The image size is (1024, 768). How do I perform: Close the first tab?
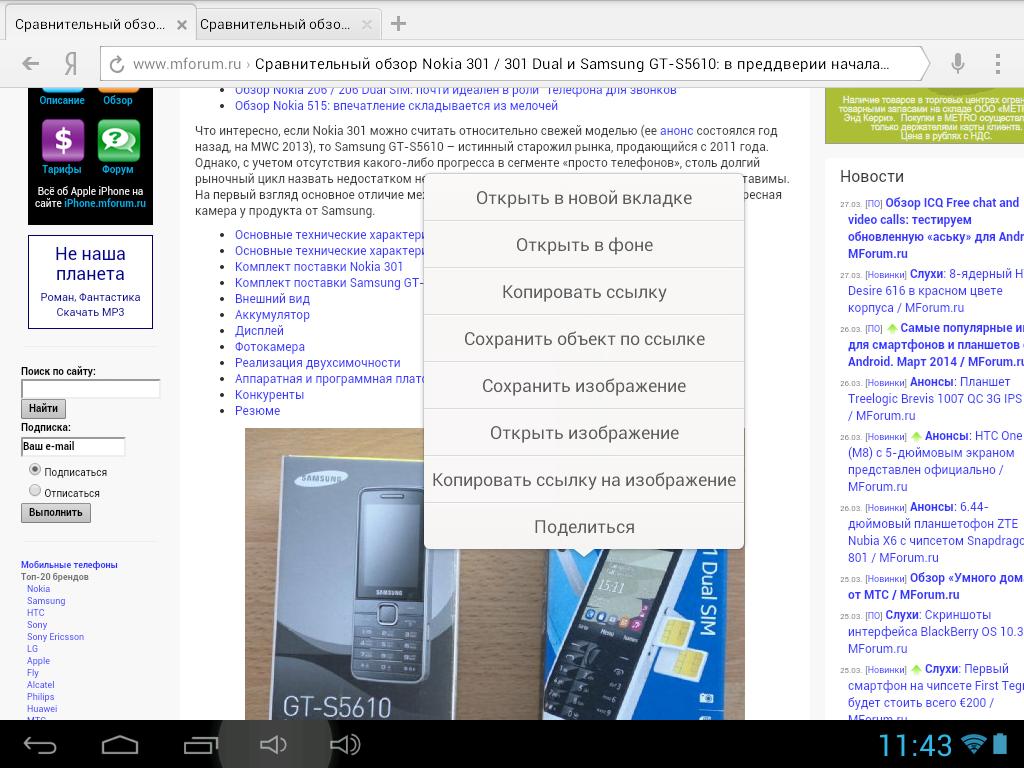pos(182,25)
